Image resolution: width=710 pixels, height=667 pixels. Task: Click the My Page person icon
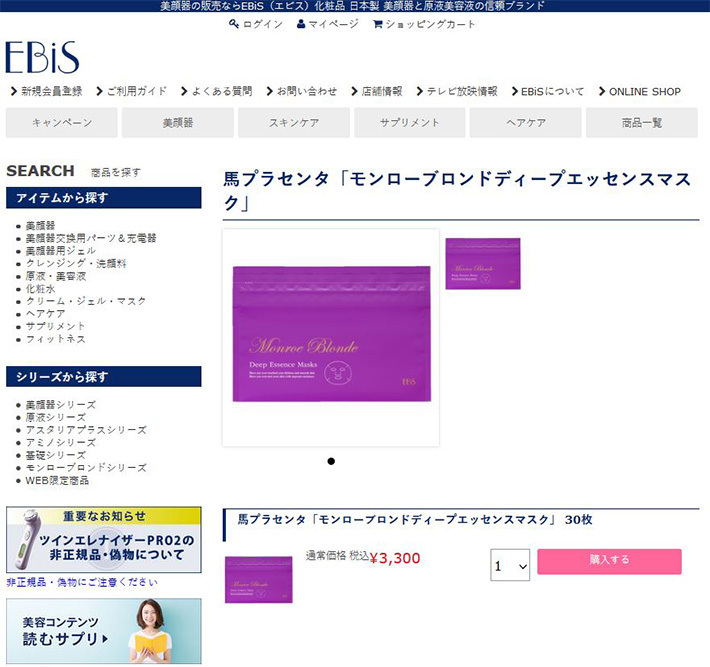coord(301,24)
